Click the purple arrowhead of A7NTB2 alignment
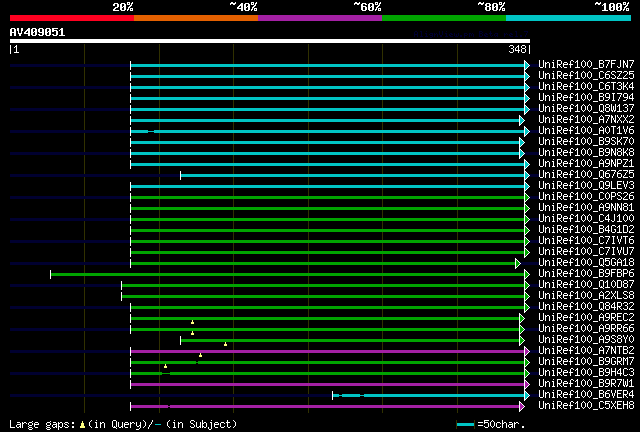Viewport: 640px width, 432px height. [x=527, y=352]
